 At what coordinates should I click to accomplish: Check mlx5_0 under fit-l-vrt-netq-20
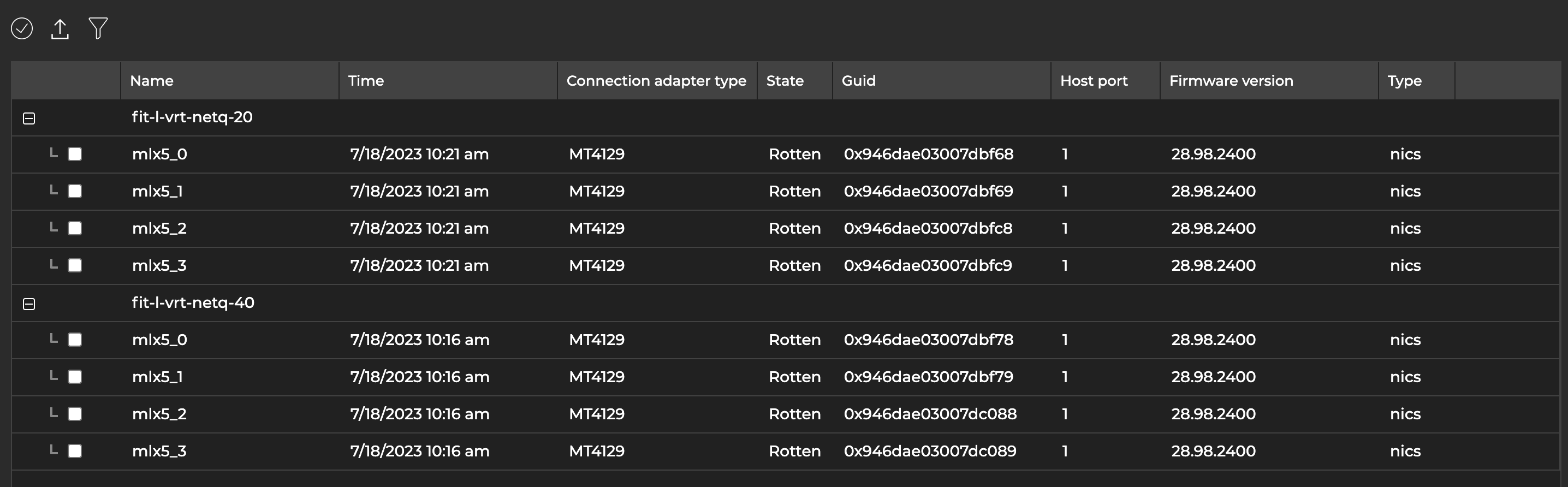[75, 154]
